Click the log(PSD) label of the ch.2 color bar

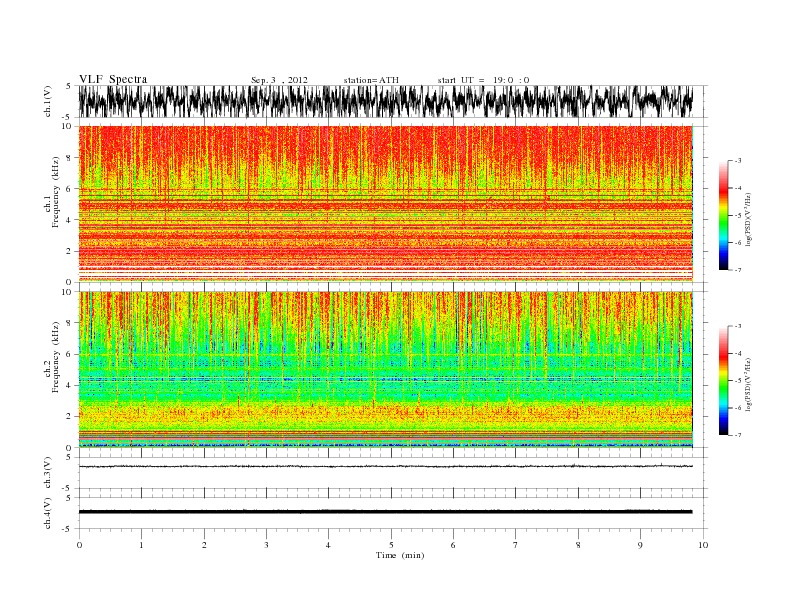[x=748, y=384]
